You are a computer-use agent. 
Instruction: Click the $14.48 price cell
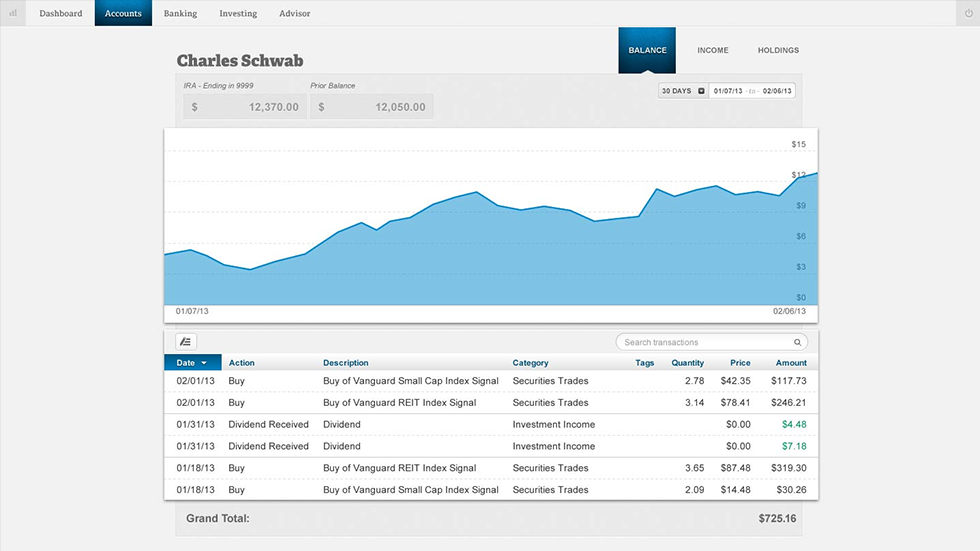pyautogui.click(x=735, y=490)
